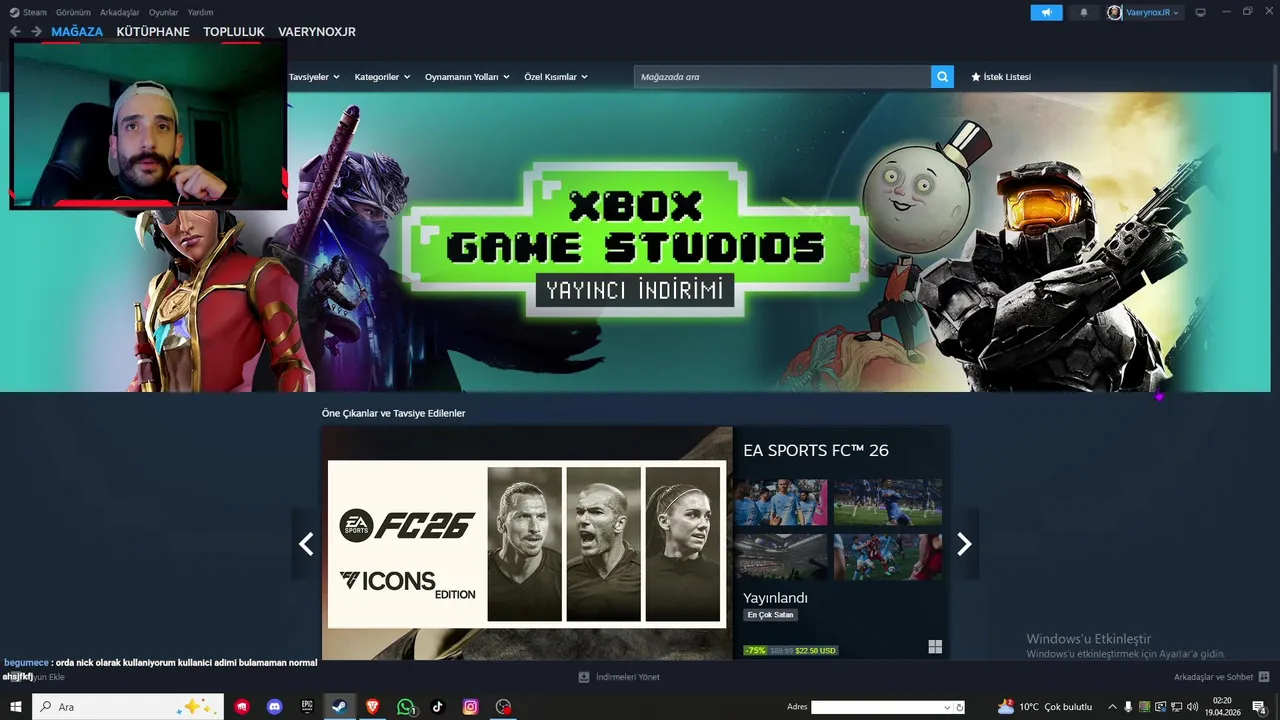1280x720 pixels.
Task: Open the Steam menu
Action: click(35, 12)
